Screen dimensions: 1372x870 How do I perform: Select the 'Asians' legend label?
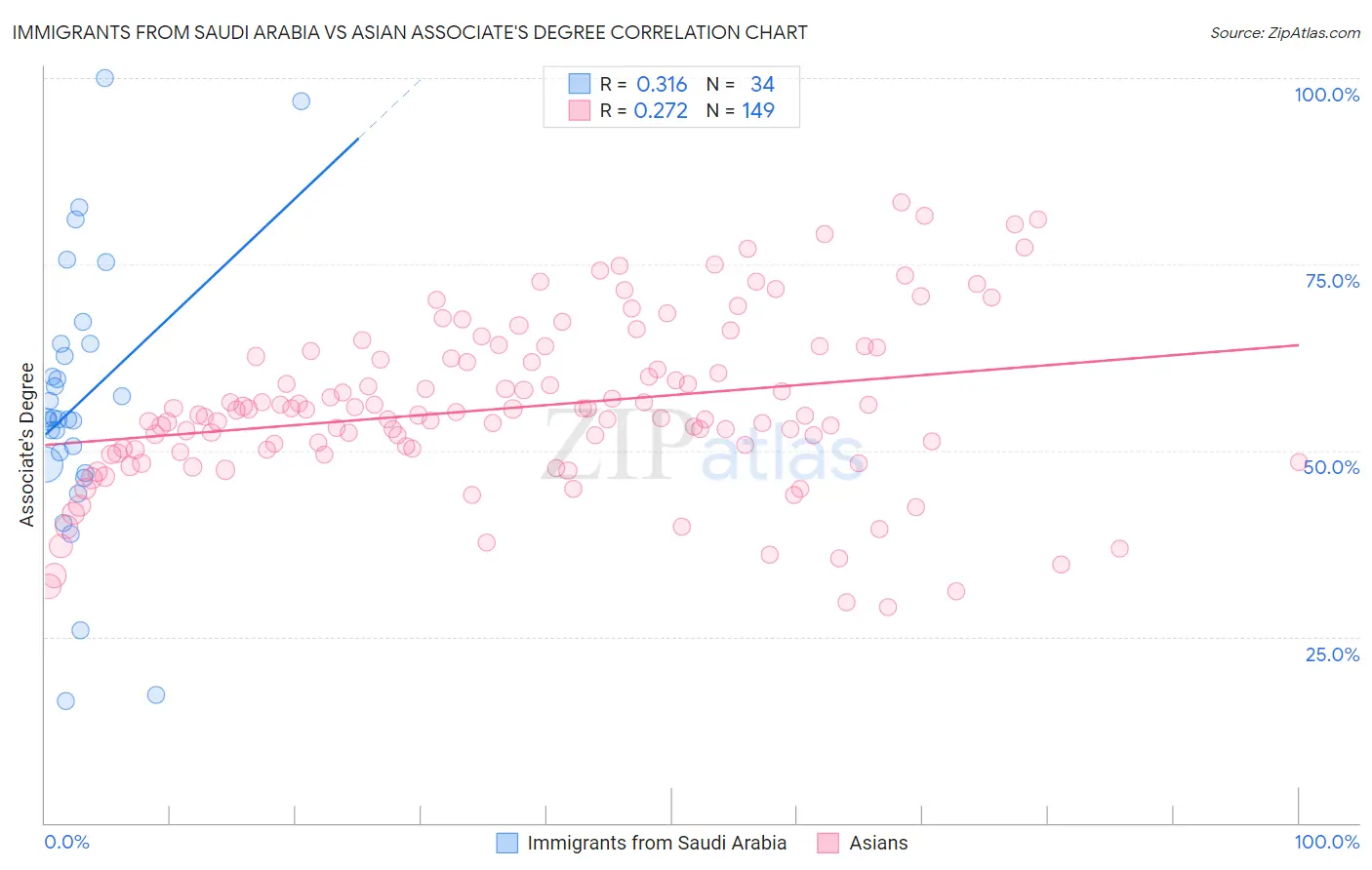(878, 843)
